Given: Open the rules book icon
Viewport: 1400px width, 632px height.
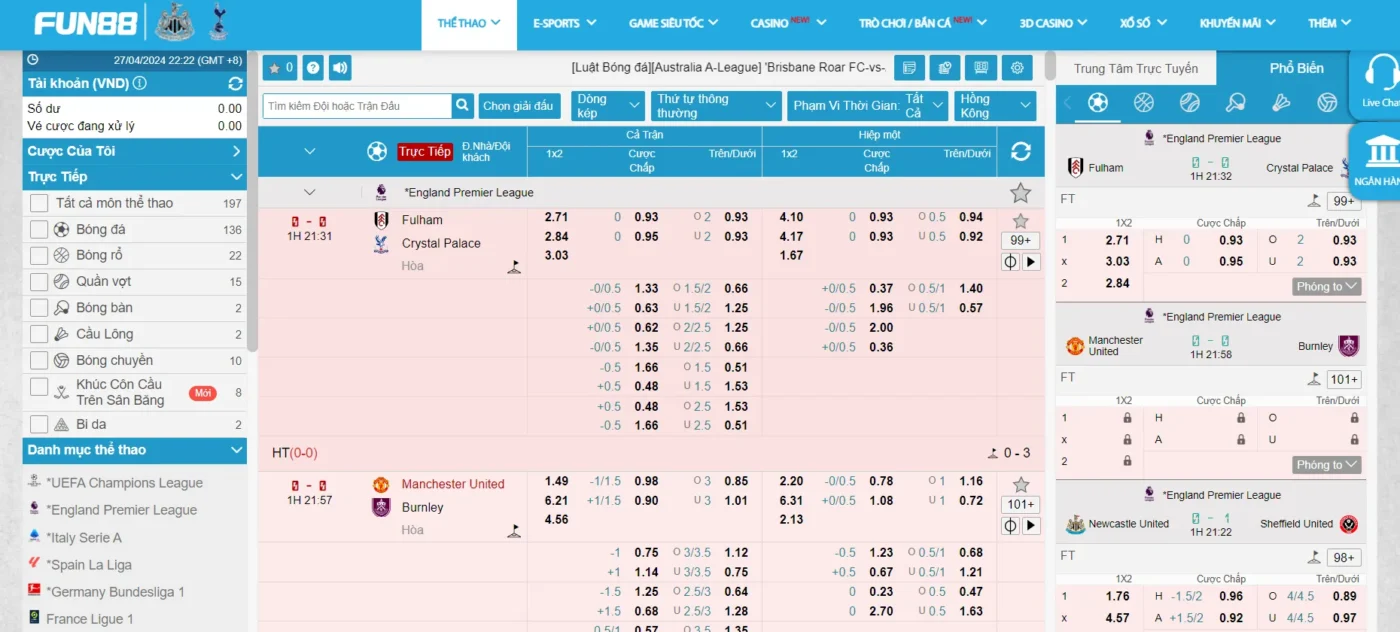Looking at the screenshot, I should click(x=981, y=68).
